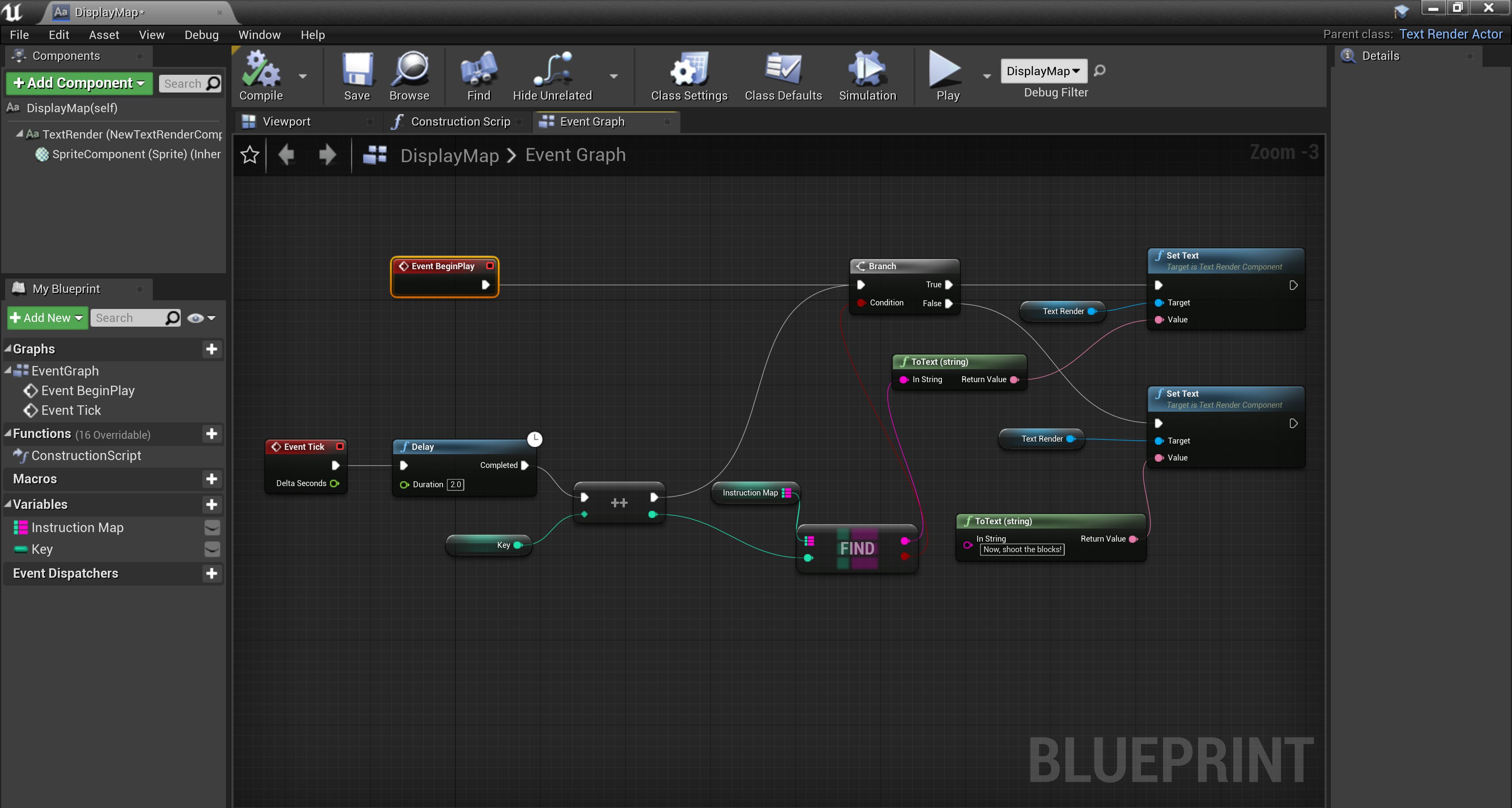Viewport: 1512px width, 808px height.
Task: Click the Delay node's Duration field
Action: click(x=456, y=485)
